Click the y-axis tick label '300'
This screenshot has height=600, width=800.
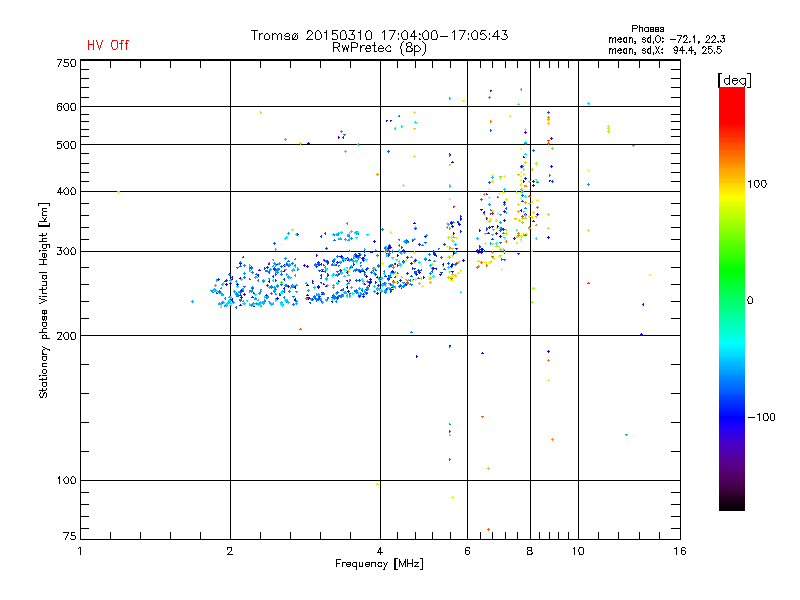67,251
